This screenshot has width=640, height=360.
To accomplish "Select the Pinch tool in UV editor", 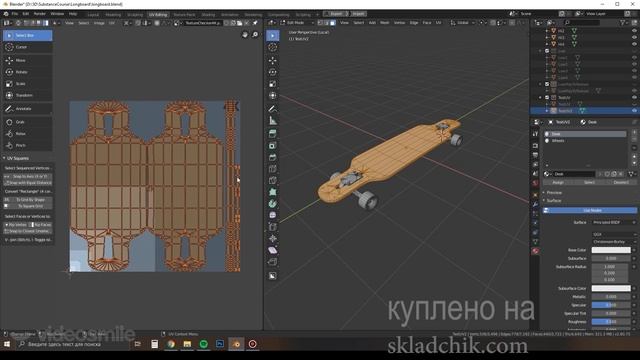I will [x=27, y=145].
